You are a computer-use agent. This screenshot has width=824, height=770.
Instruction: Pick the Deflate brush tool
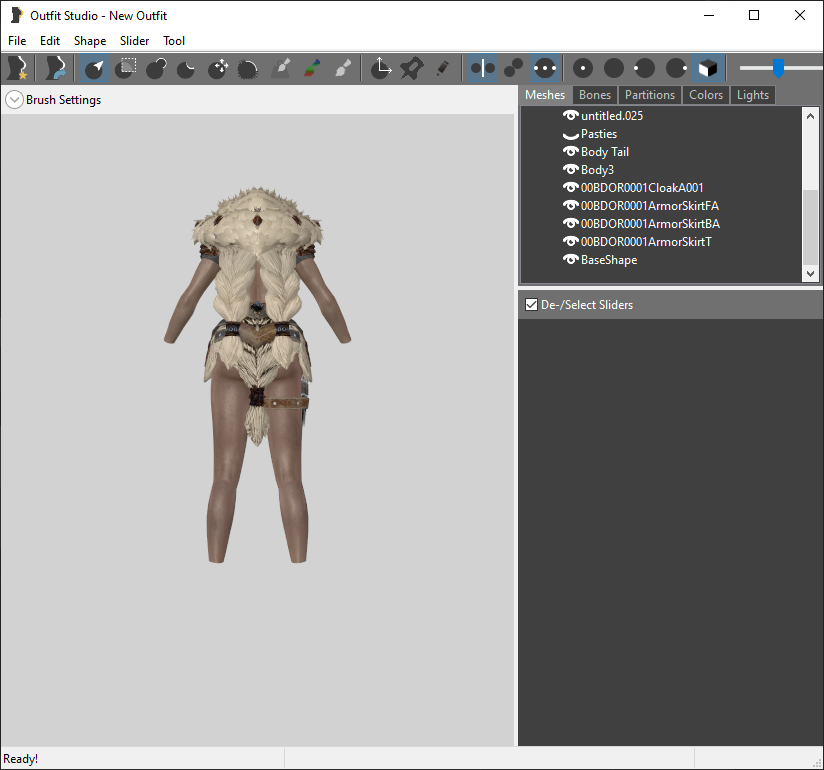187,68
